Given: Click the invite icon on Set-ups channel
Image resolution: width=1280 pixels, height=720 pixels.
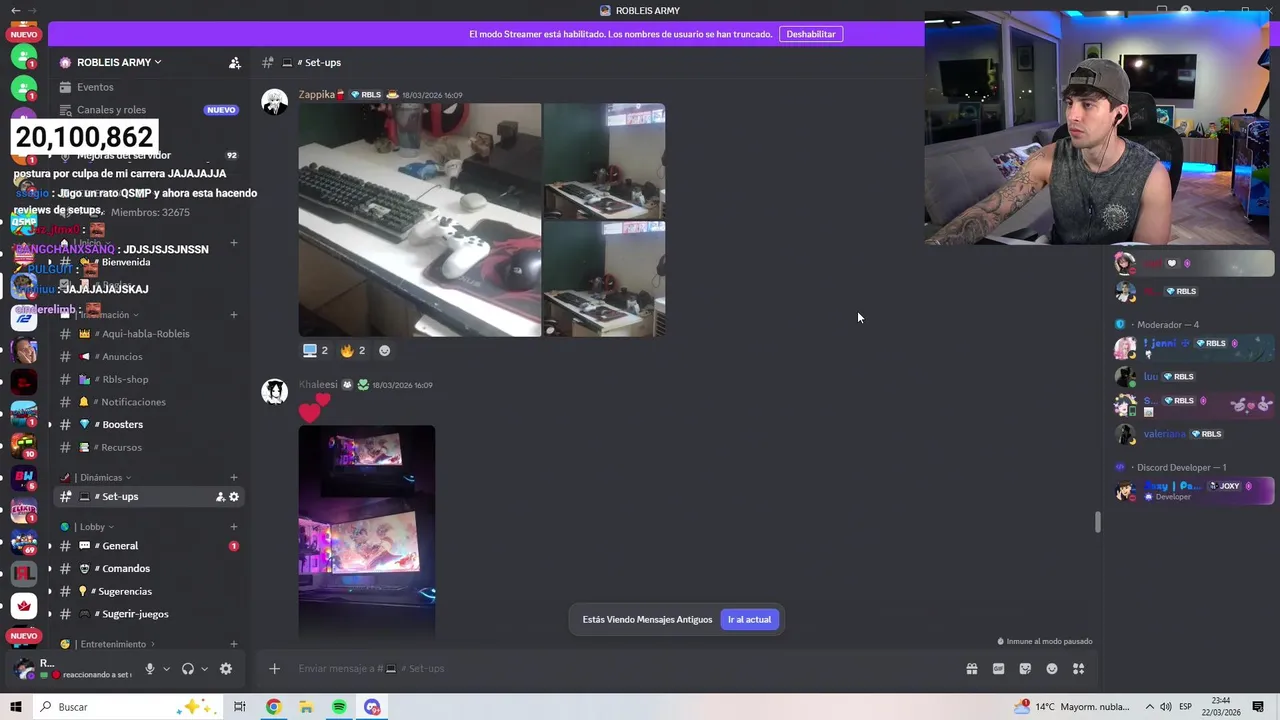Looking at the screenshot, I should [220, 497].
